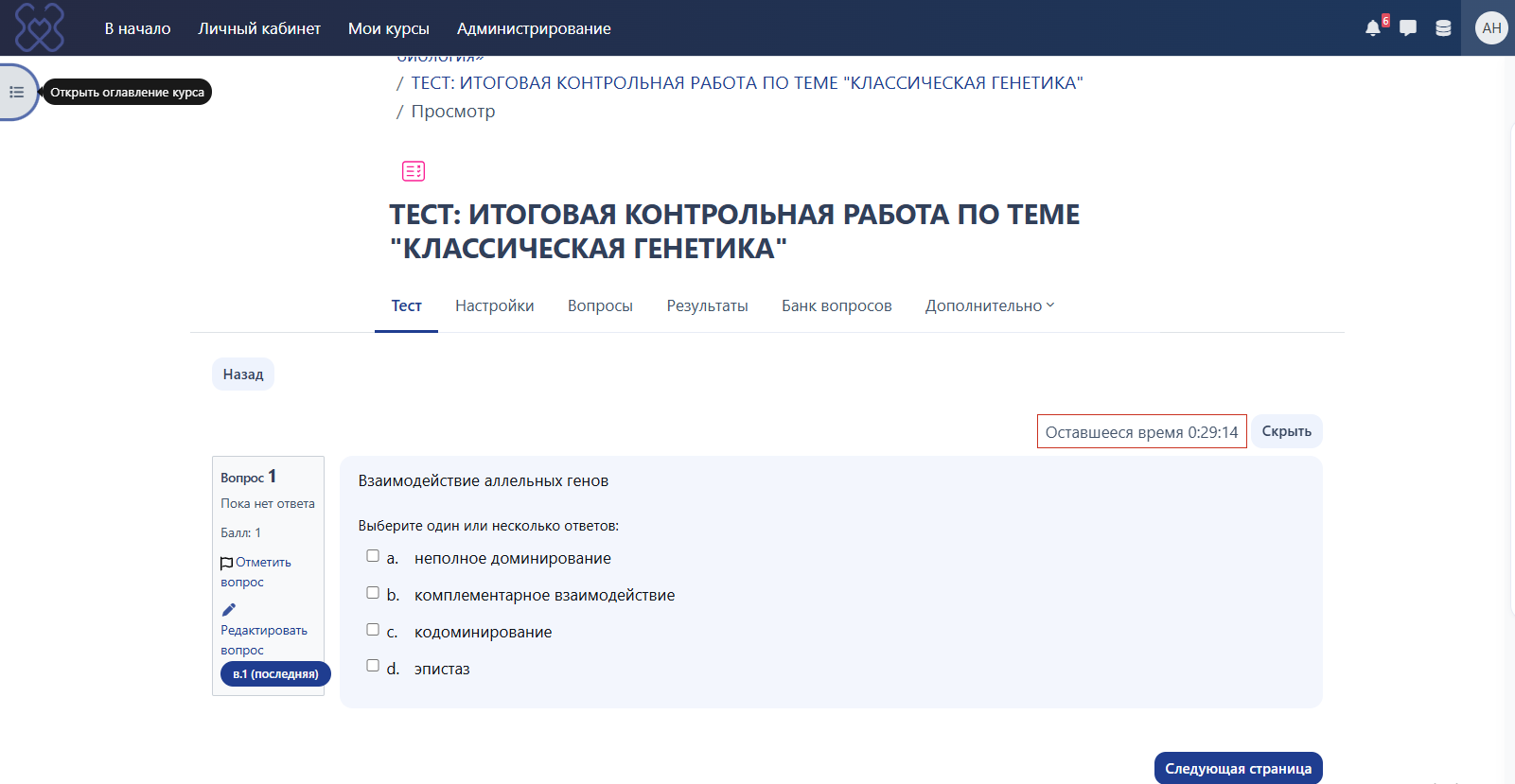Open the Банк вопросов tab
Image resolution: width=1515 pixels, height=784 pixels.
[x=837, y=305]
